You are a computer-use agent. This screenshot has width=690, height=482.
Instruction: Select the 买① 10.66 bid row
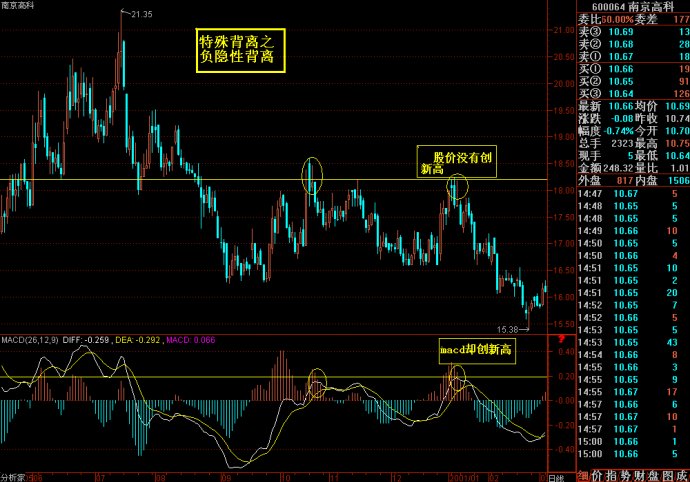coord(634,69)
